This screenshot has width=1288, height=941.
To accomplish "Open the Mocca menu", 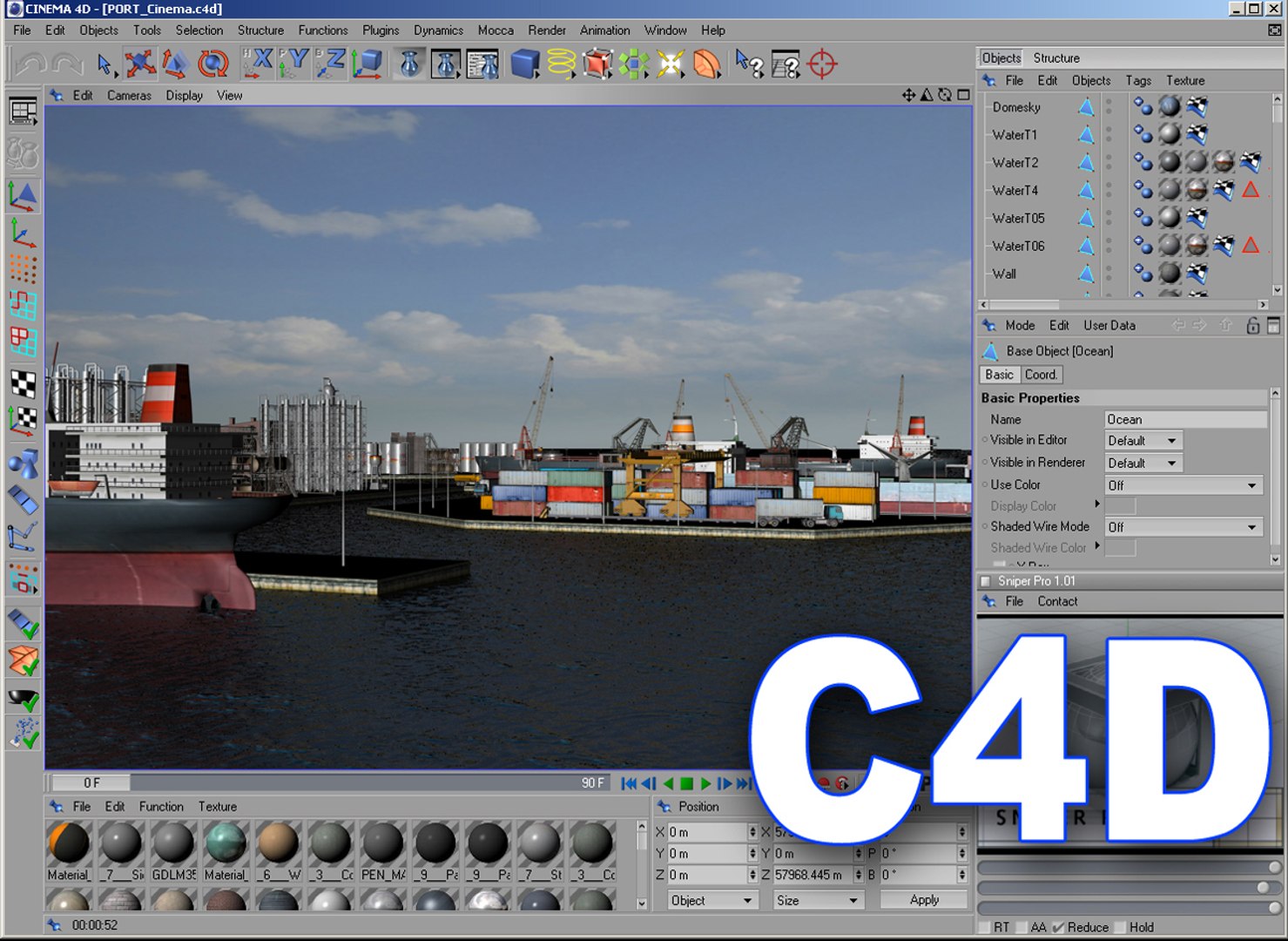I will (x=496, y=30).
